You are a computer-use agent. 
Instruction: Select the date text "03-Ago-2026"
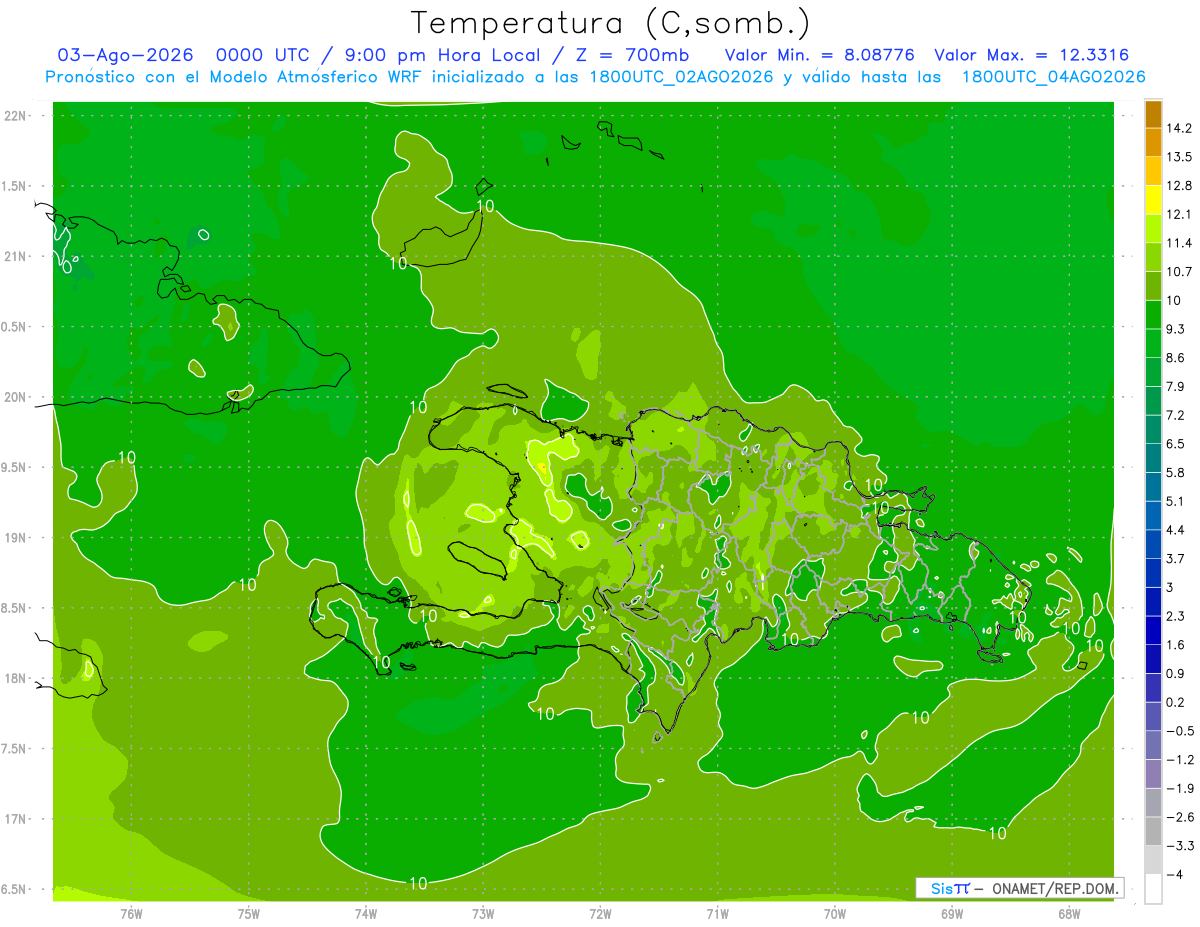pyautogui.click(x=125, y=55)
